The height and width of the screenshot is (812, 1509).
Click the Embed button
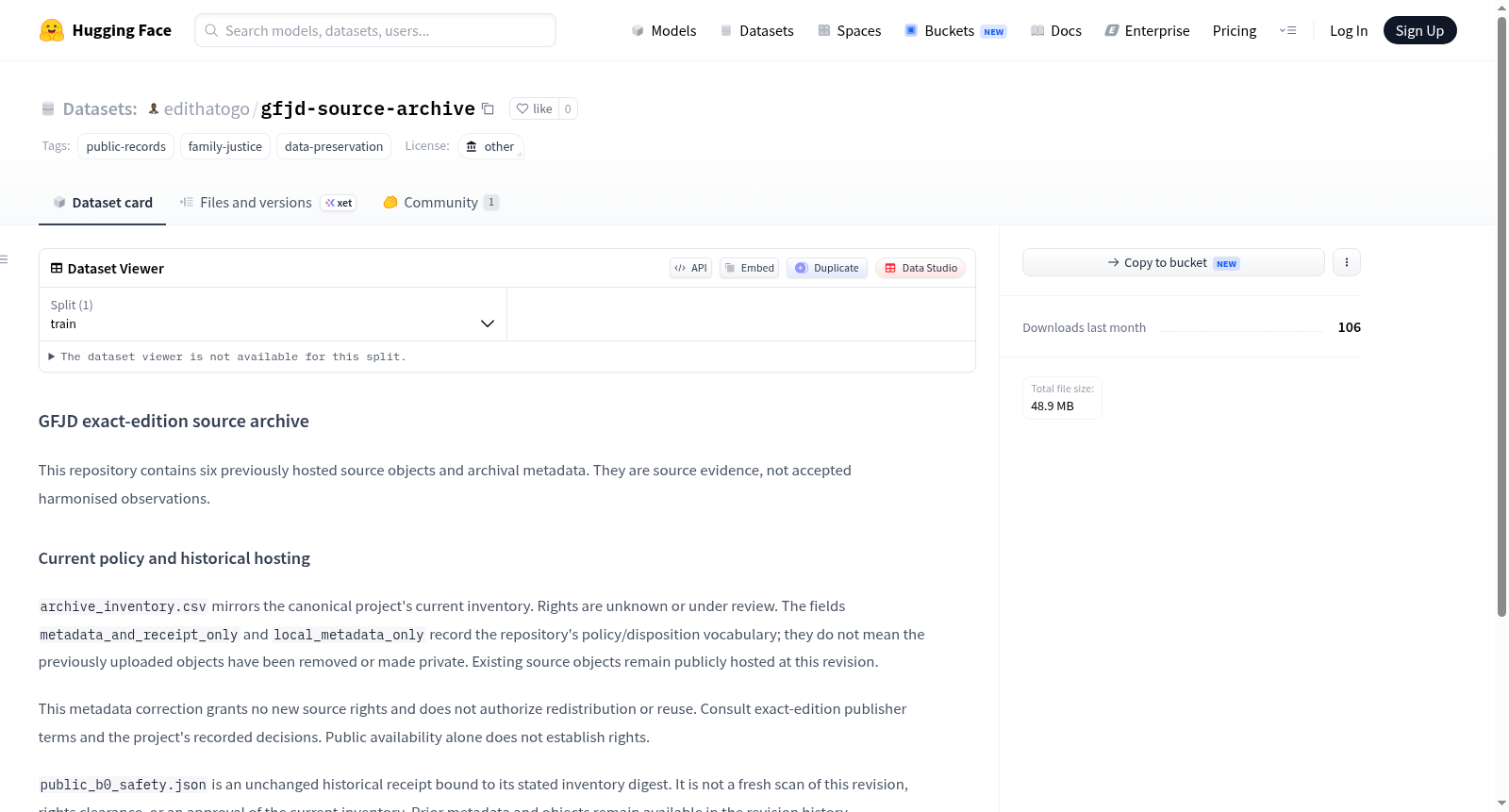pyautogui.click(x=750, y=268)
